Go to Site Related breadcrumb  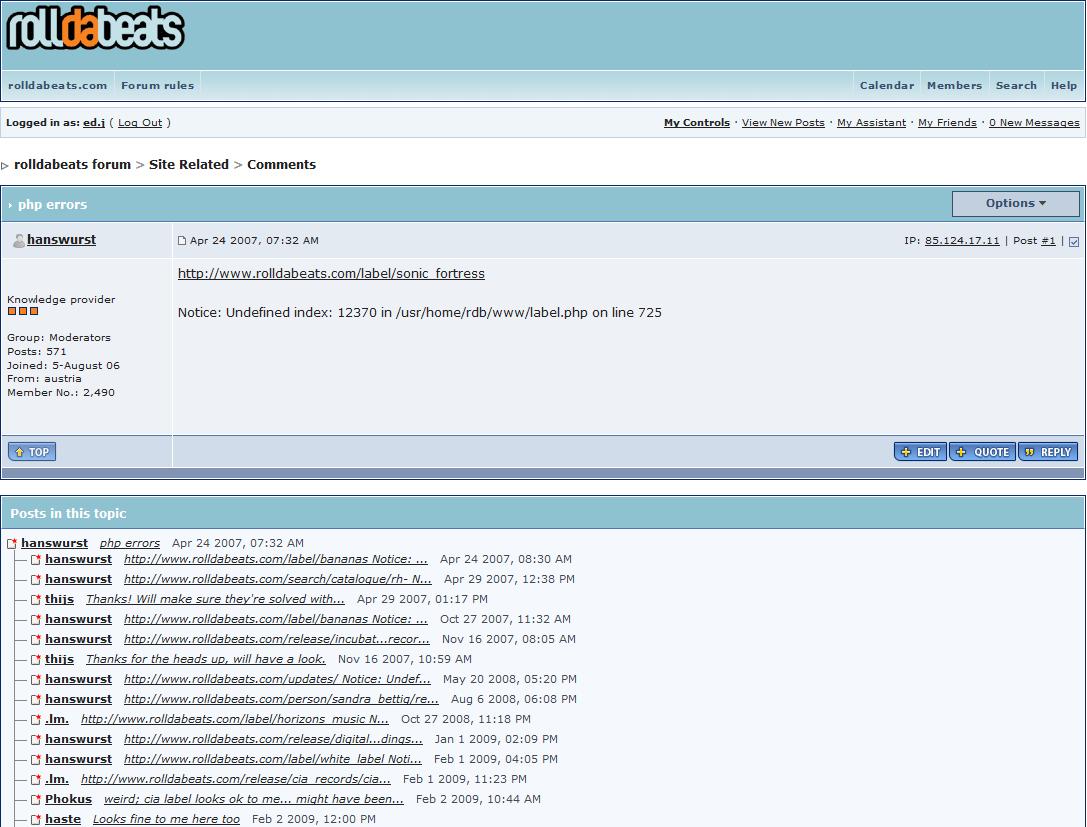[x=189, y=165]
